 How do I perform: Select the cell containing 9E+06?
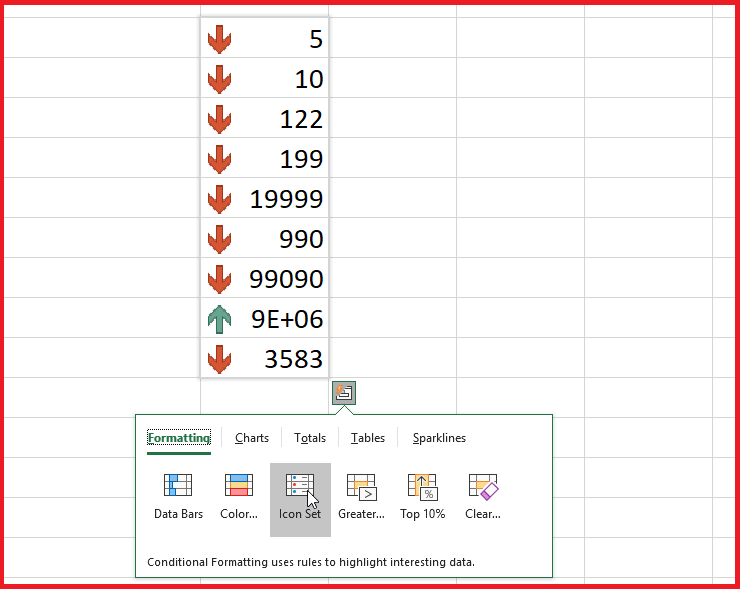point(265,319)
